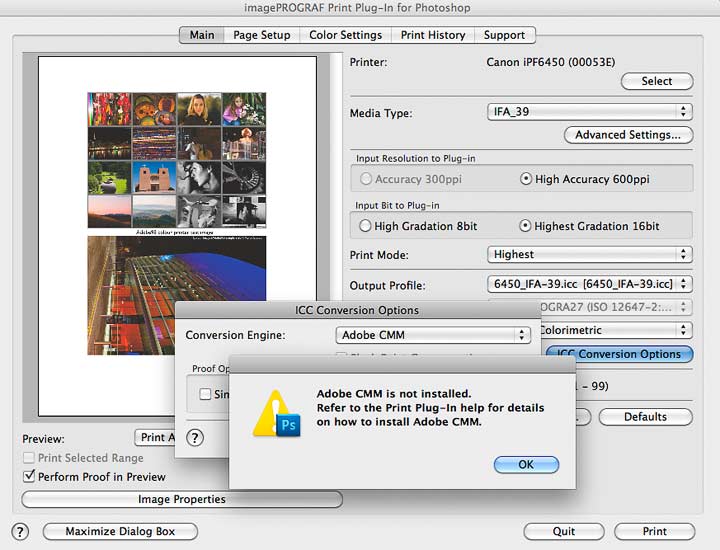
Task: Click printer name Canon iPF6450 (00053E)
Action: click(x=551, y=62)
